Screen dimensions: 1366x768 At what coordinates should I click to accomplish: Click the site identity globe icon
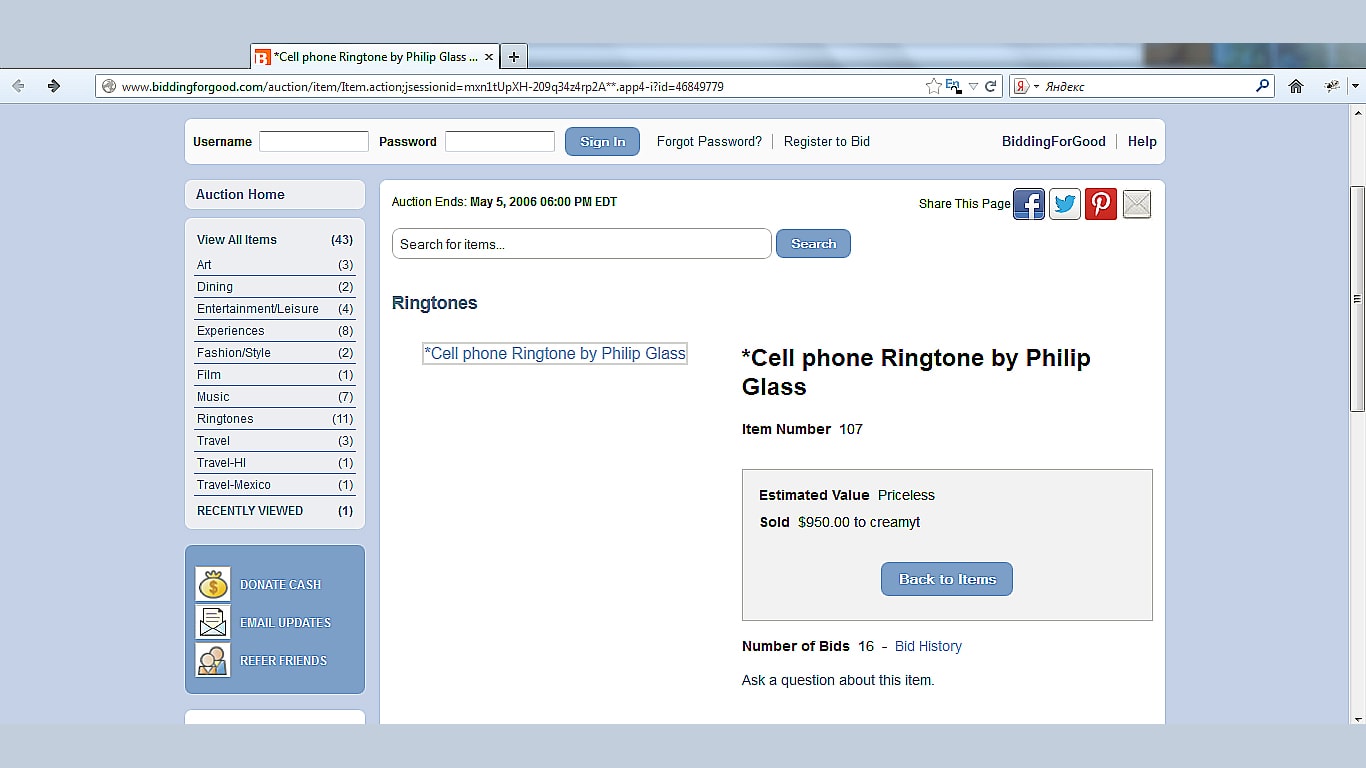[109, 86]
